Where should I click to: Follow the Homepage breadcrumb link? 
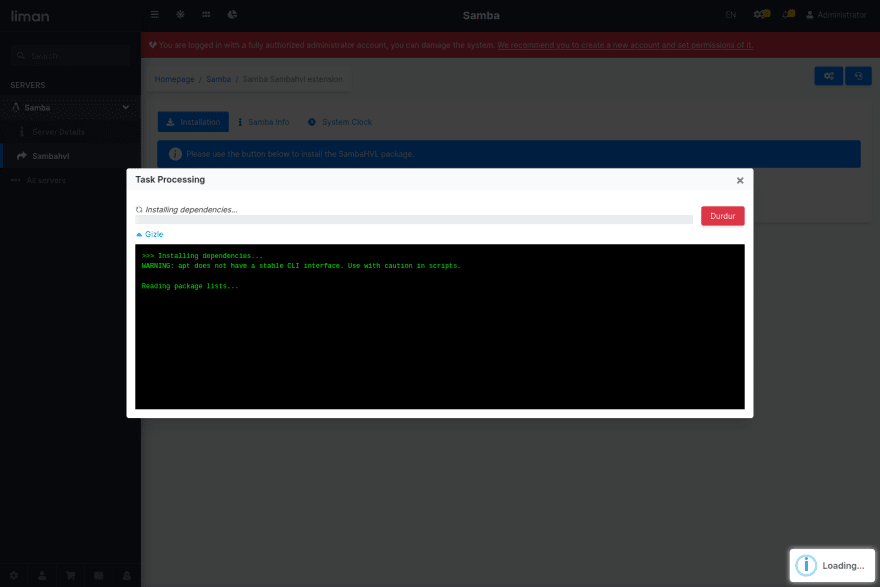[x=175, y=79]
